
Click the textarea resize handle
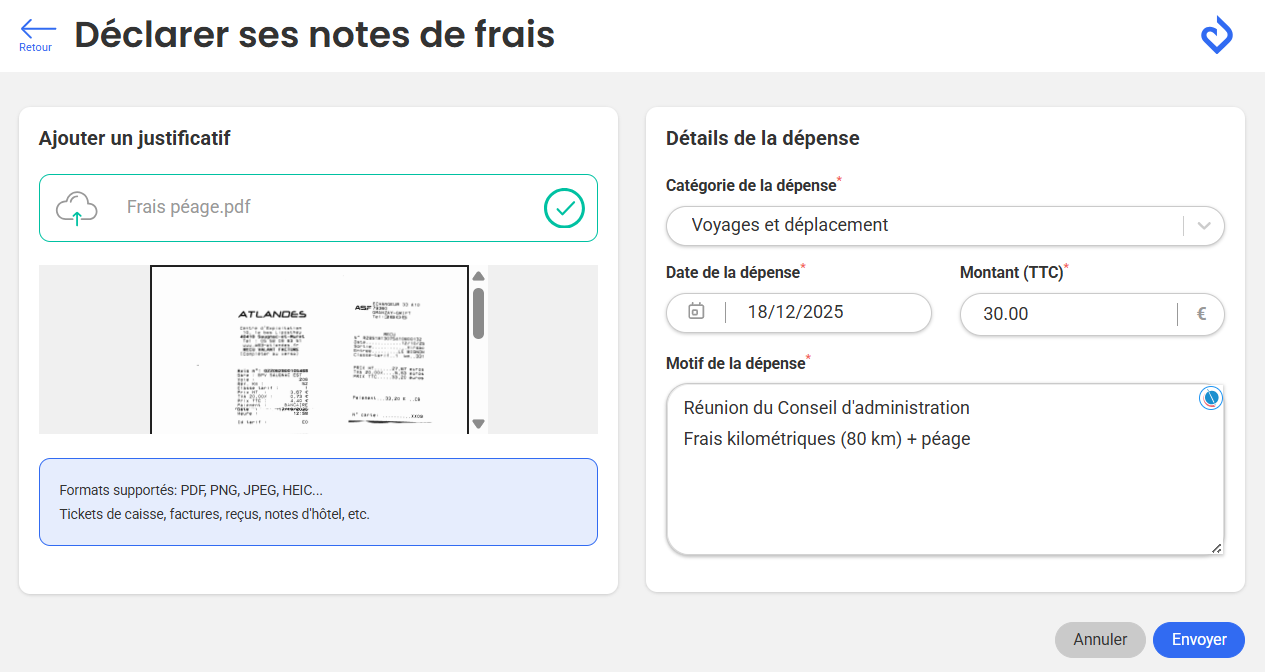coord(1216,548)
